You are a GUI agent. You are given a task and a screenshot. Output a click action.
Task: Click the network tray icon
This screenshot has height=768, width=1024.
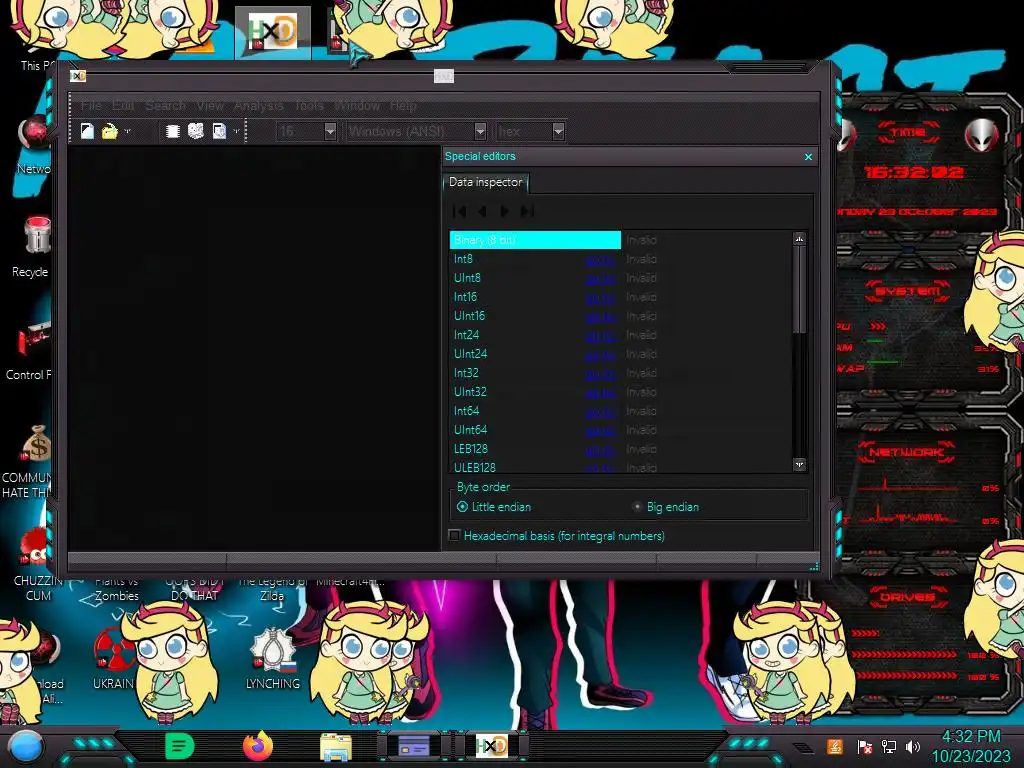[x=889, y=746]
